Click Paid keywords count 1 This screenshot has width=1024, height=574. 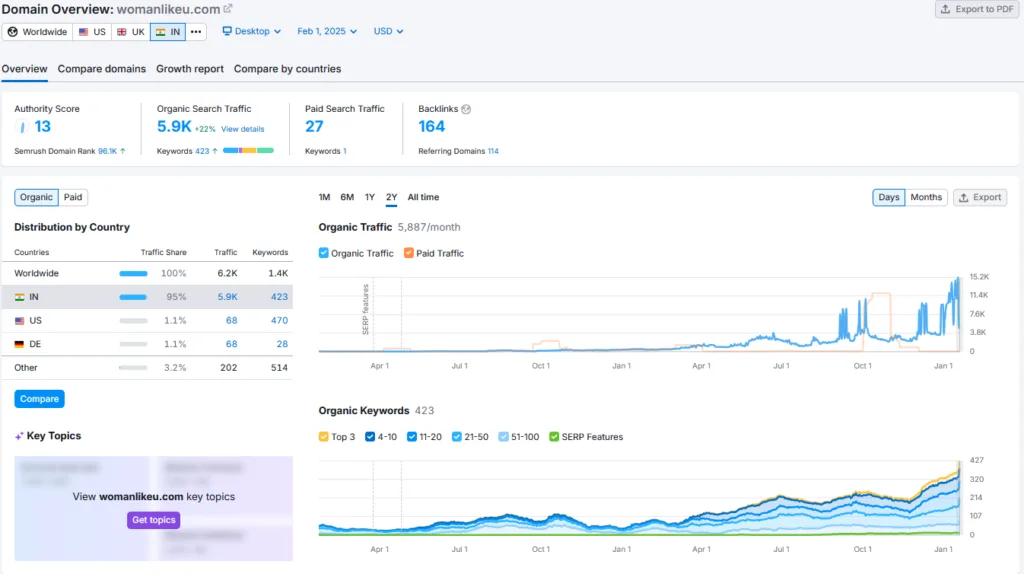click(x=345, y=151)
